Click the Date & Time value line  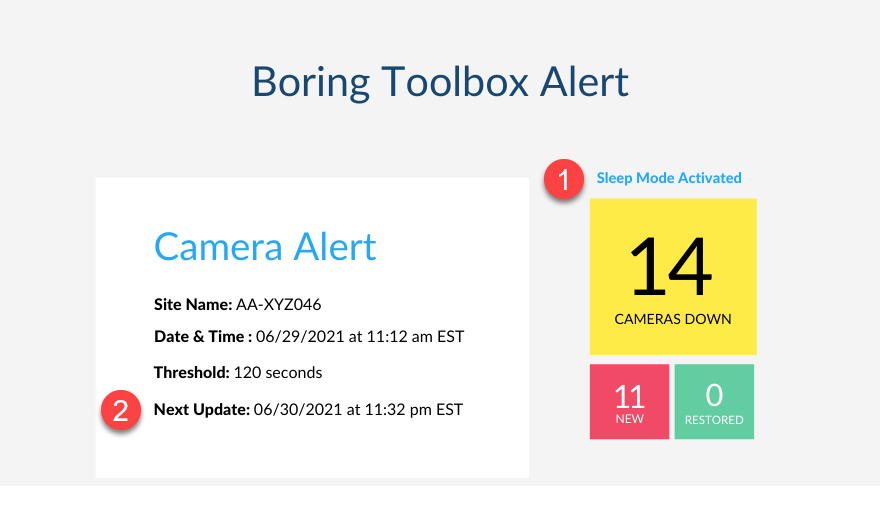pos(309,336)
